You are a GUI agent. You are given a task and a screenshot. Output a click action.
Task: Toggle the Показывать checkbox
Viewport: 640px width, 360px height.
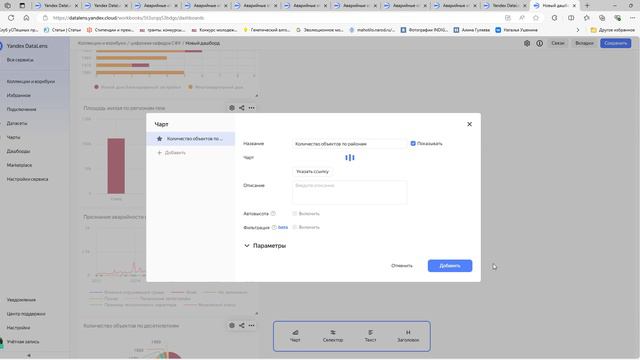tap(413, 144)
